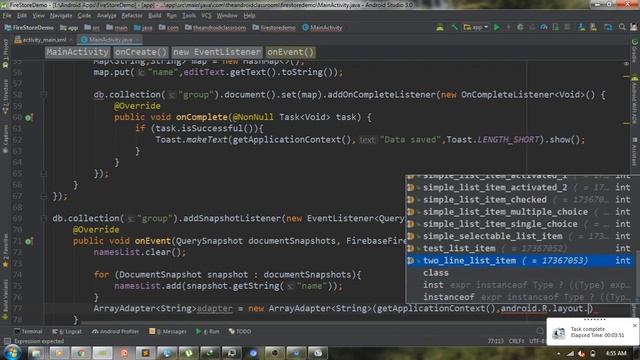
Task: Open the VCS menu
Action: pyautogui.click(x=206, y=16)
